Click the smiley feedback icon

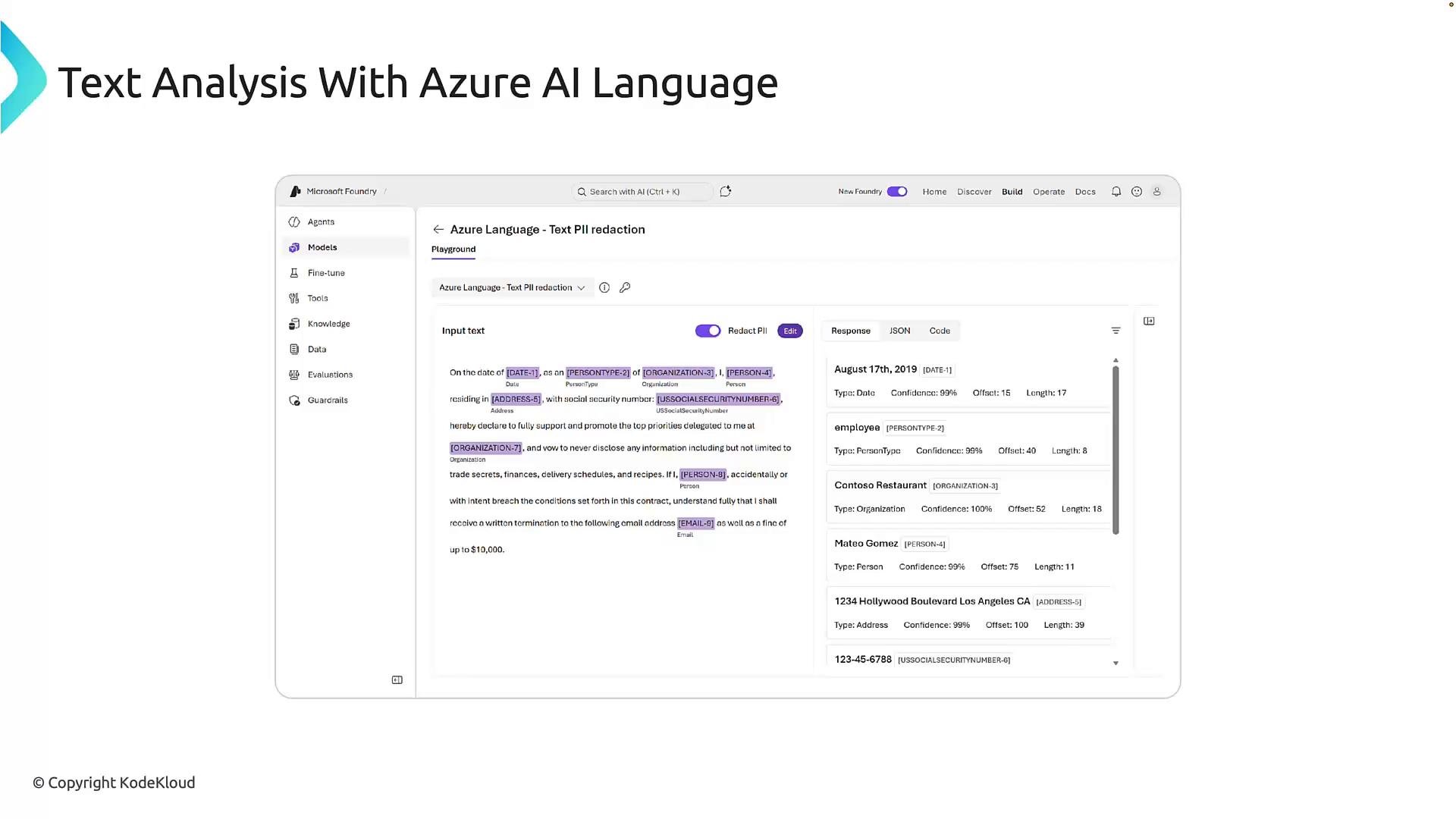point(1137,192)
